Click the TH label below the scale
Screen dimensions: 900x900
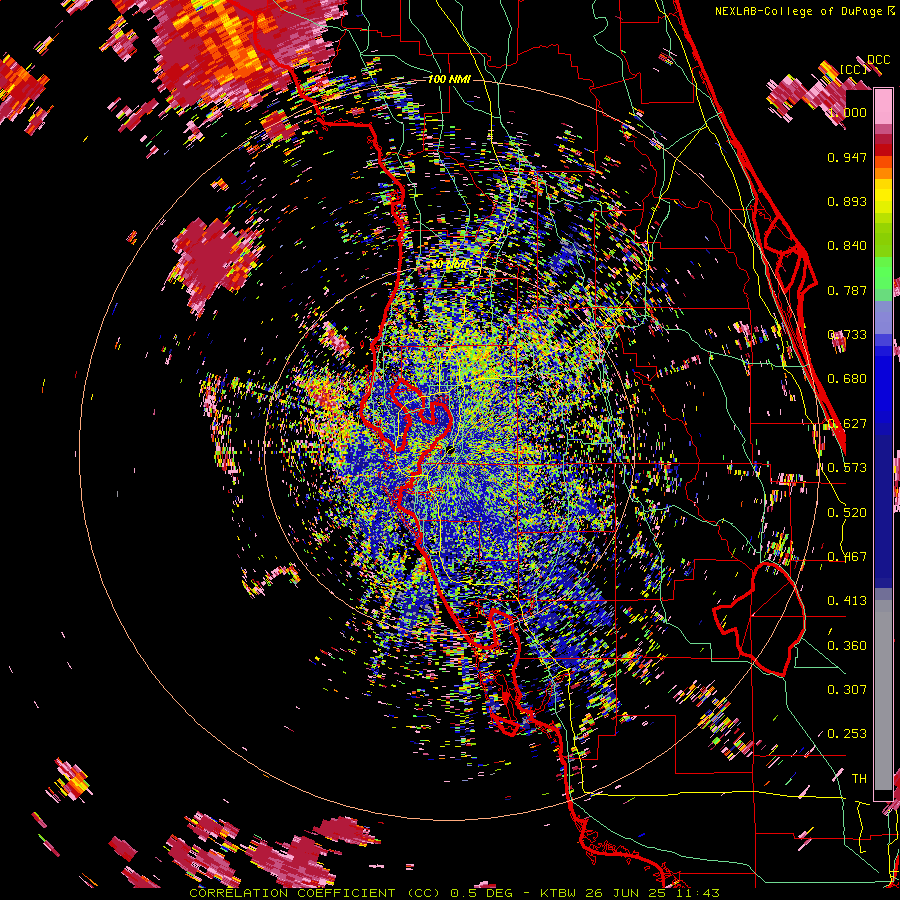click(x=859, y=779)
